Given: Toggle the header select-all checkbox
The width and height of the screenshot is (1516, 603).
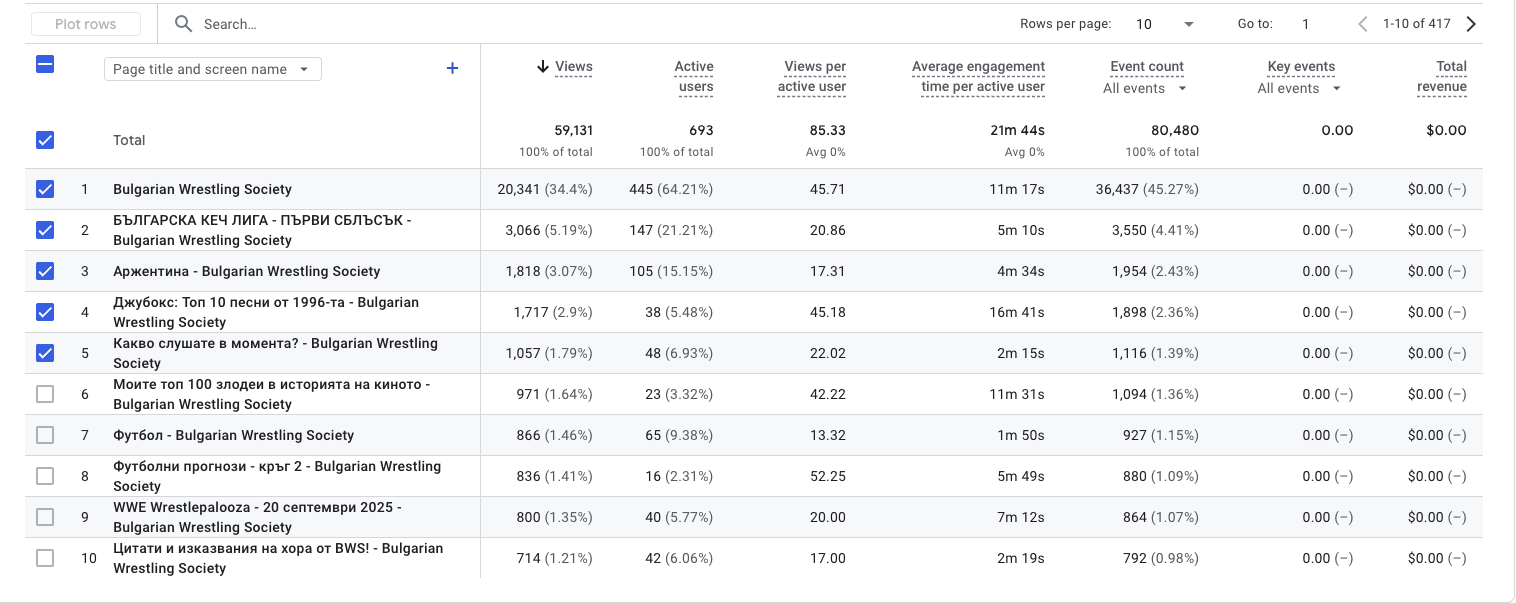Looking at the screenshot, I should click(45, 65).
